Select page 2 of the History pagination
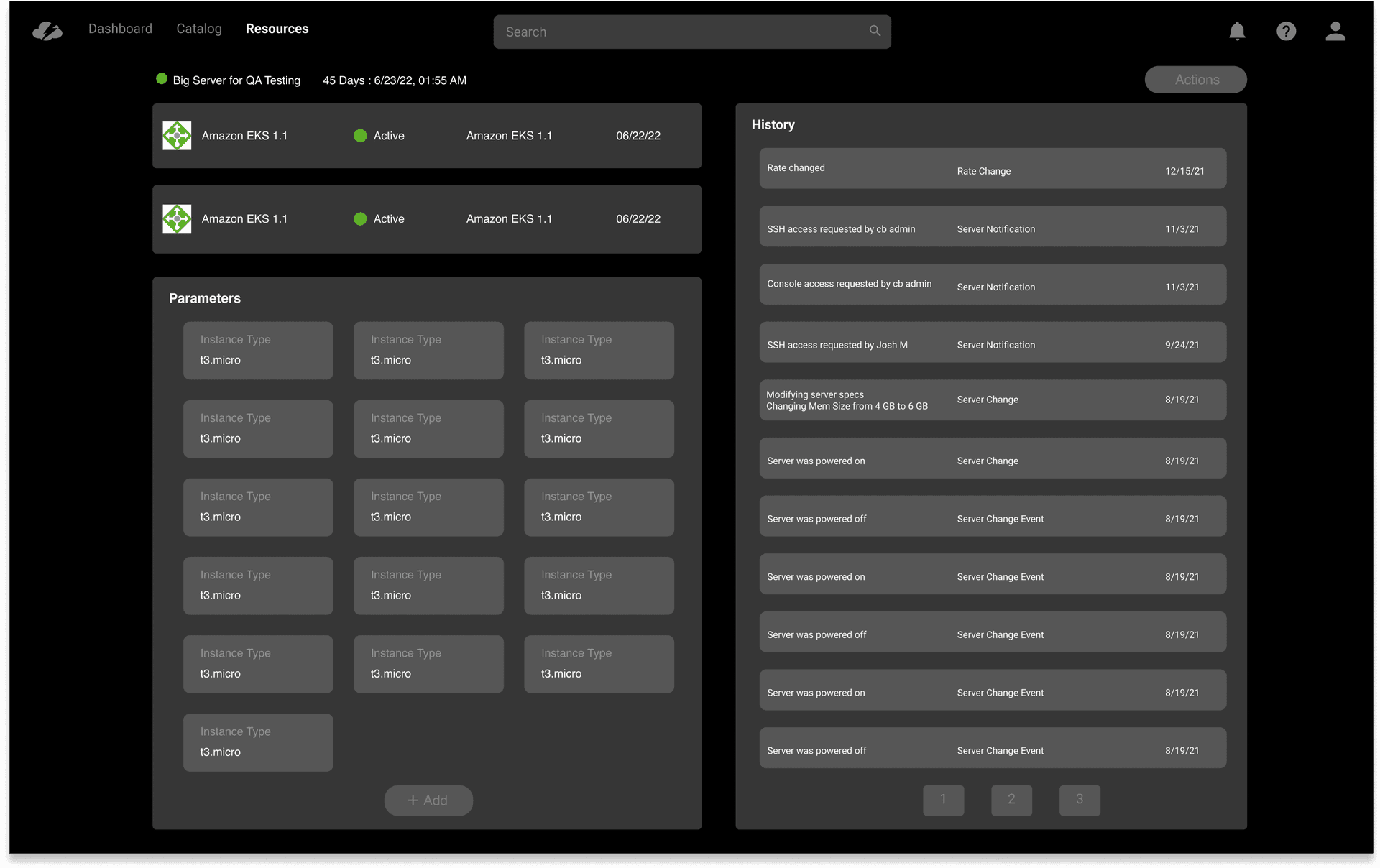Viewport: 1380px width, 868px height. coord(1011,800)
